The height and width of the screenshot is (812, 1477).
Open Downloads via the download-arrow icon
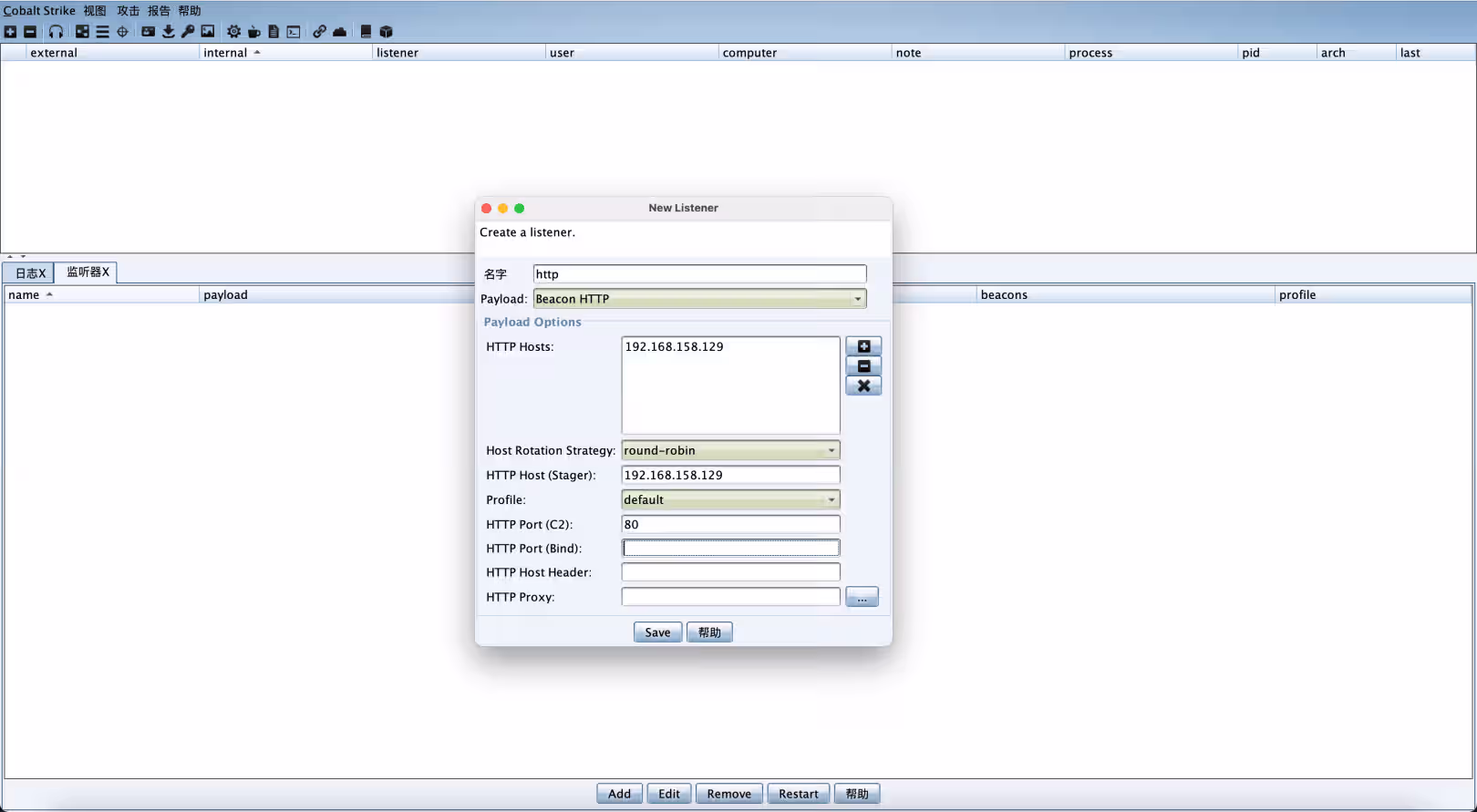(169, 32)
